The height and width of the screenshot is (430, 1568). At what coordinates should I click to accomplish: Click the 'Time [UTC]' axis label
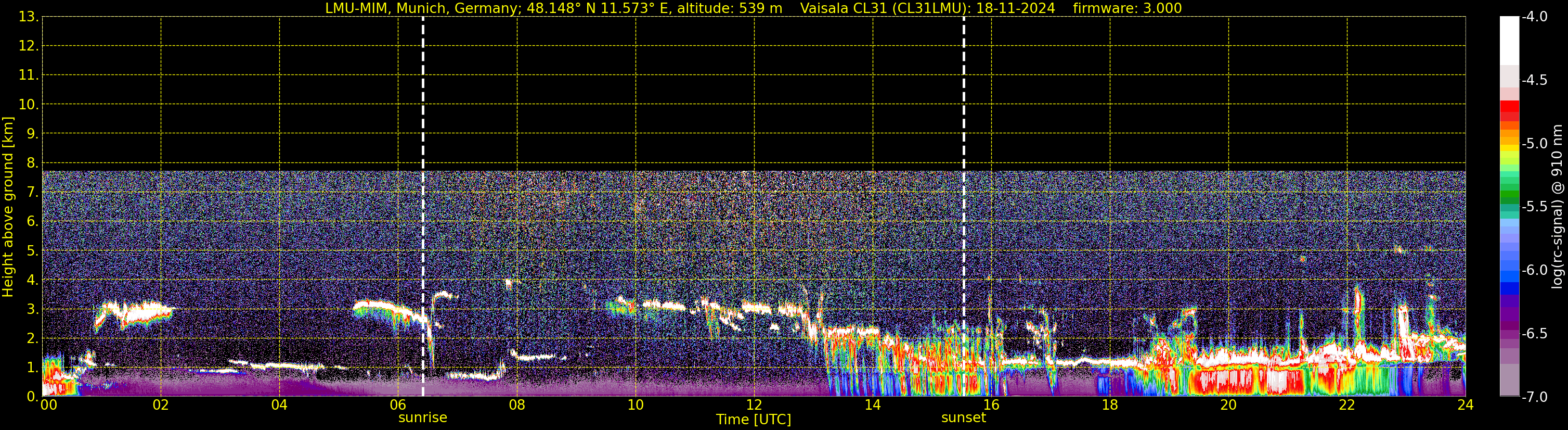tap(754, 420)
